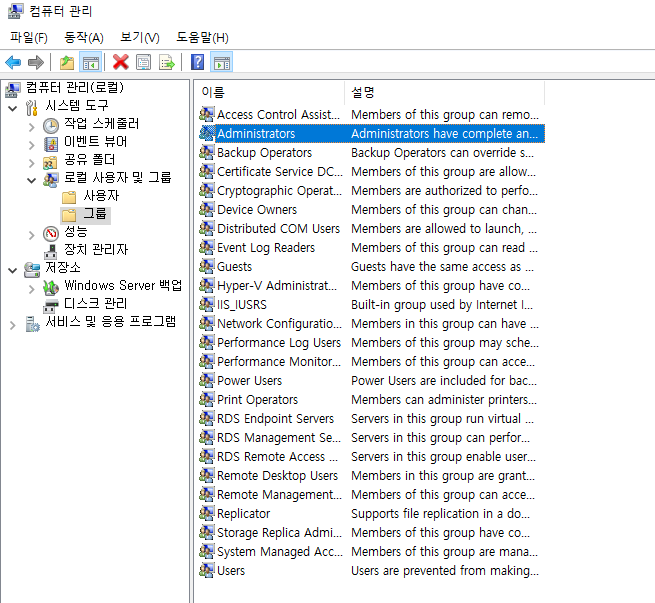The image size is (655, 603).
Task: Collapse the 로컬 사용자 및 그룹 node
Action: [x=31, y=180]
